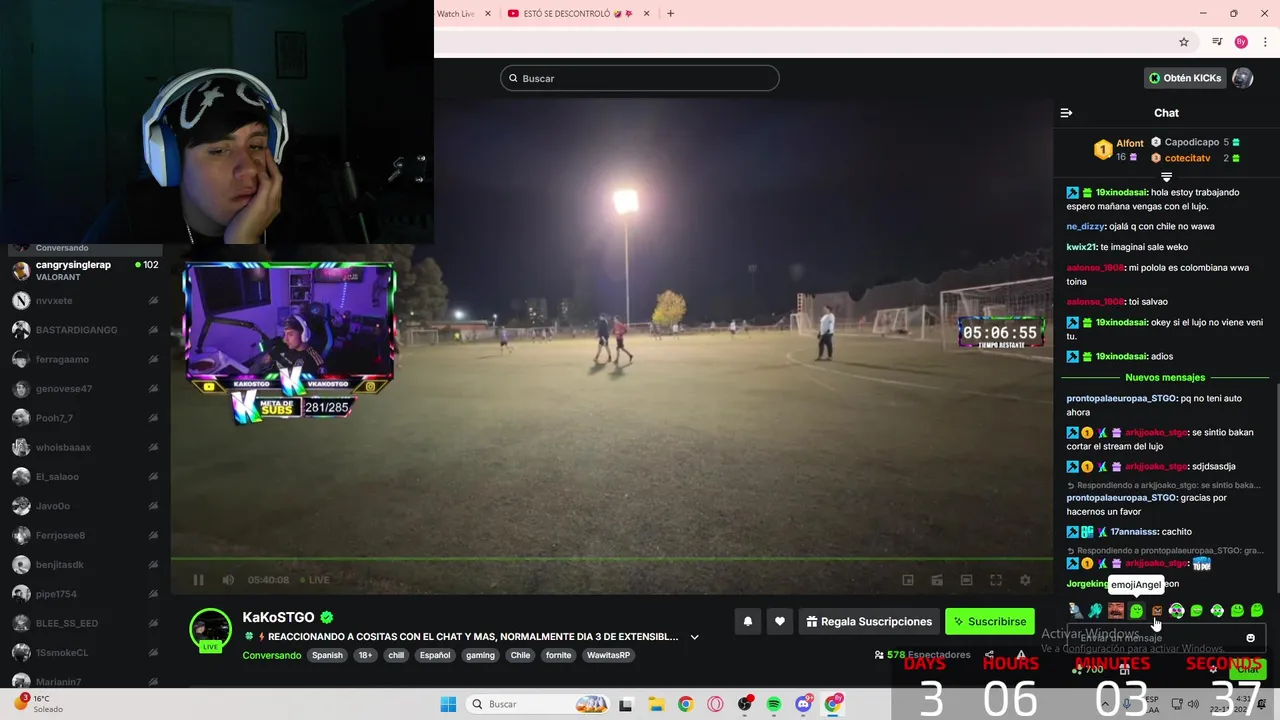The height and width of the screenshot is (720, 1280).
Task: Click the Buscar search field
Action: [640, 78]
